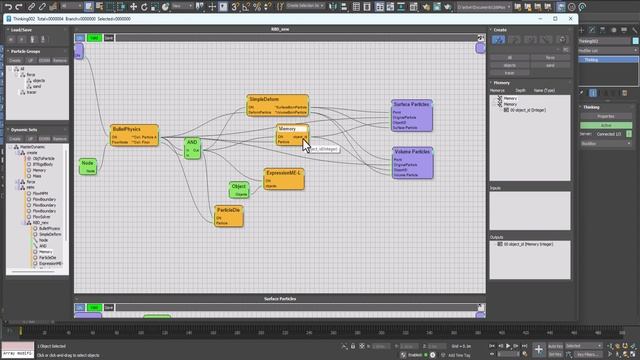Toggle the green Valid button in RBD_new view
The height and width of the screenshot is (360, 640).
(94, 38)
